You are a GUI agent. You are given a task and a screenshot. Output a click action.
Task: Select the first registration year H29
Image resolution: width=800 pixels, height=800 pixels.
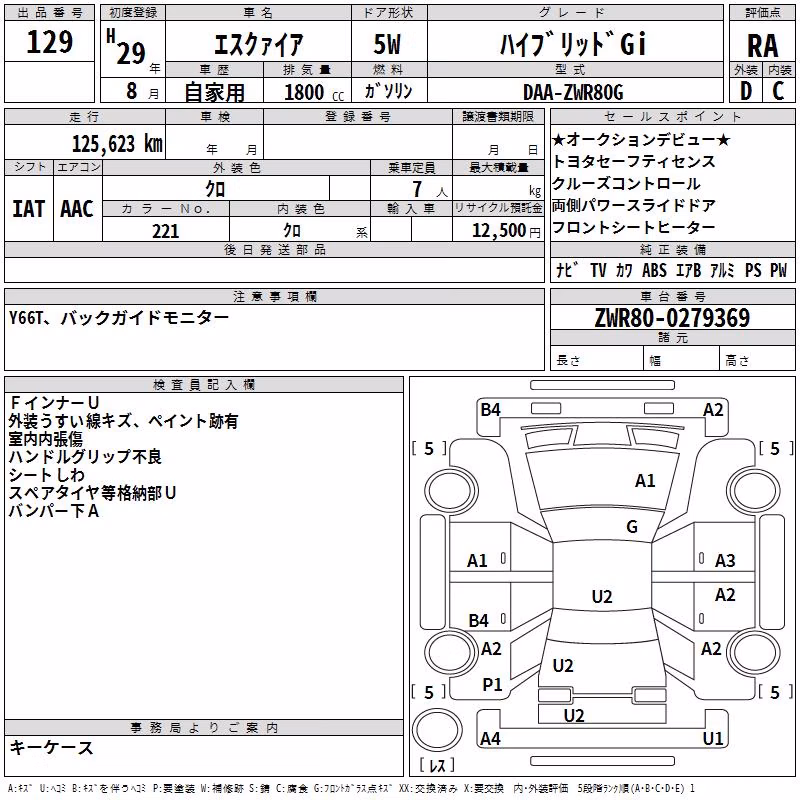tap(127, 47)
